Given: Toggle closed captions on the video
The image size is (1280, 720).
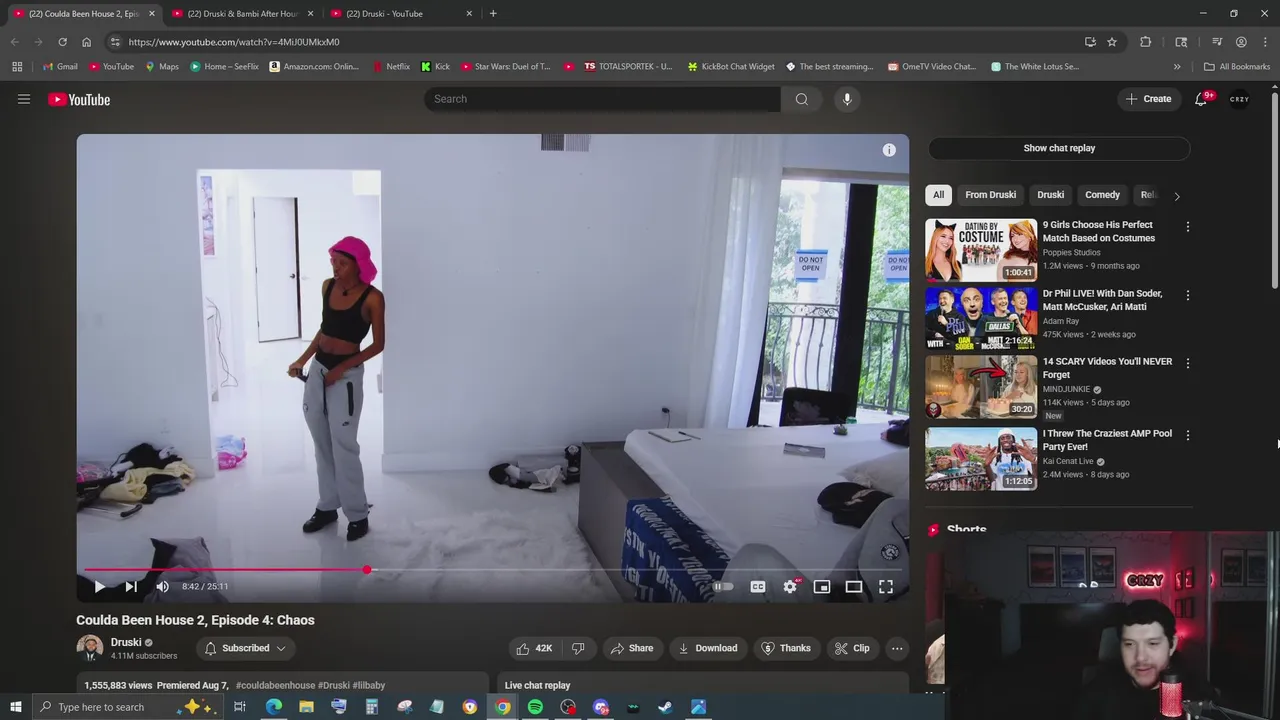Looking at the screenshot, I should pyautogui.click(x=758, y=587).
